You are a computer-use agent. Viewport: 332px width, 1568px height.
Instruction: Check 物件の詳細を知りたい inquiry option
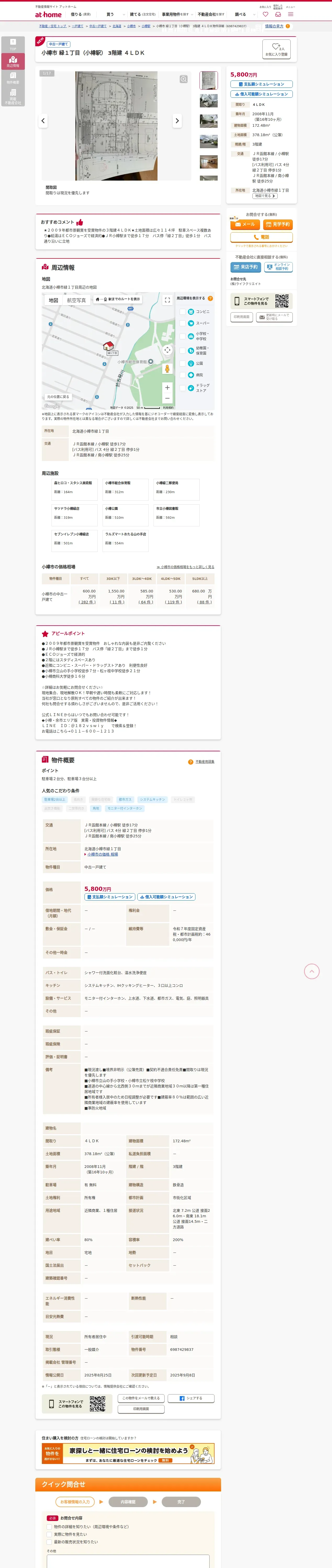coord(50,1527)
